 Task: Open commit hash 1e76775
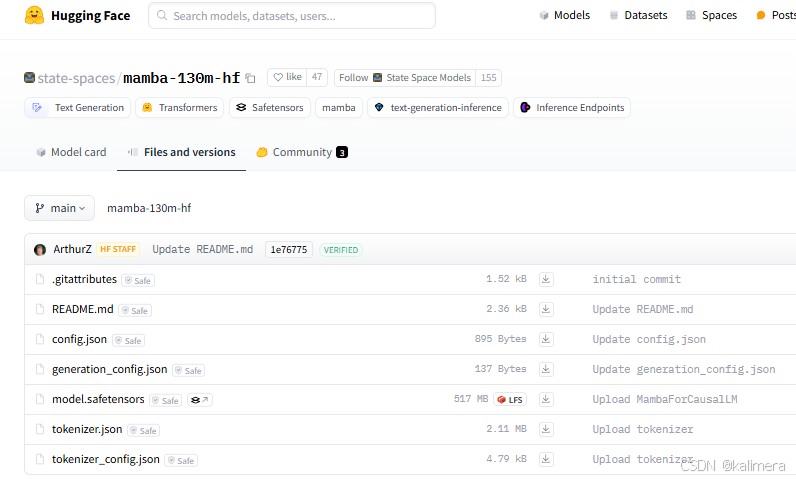(289, 250)
